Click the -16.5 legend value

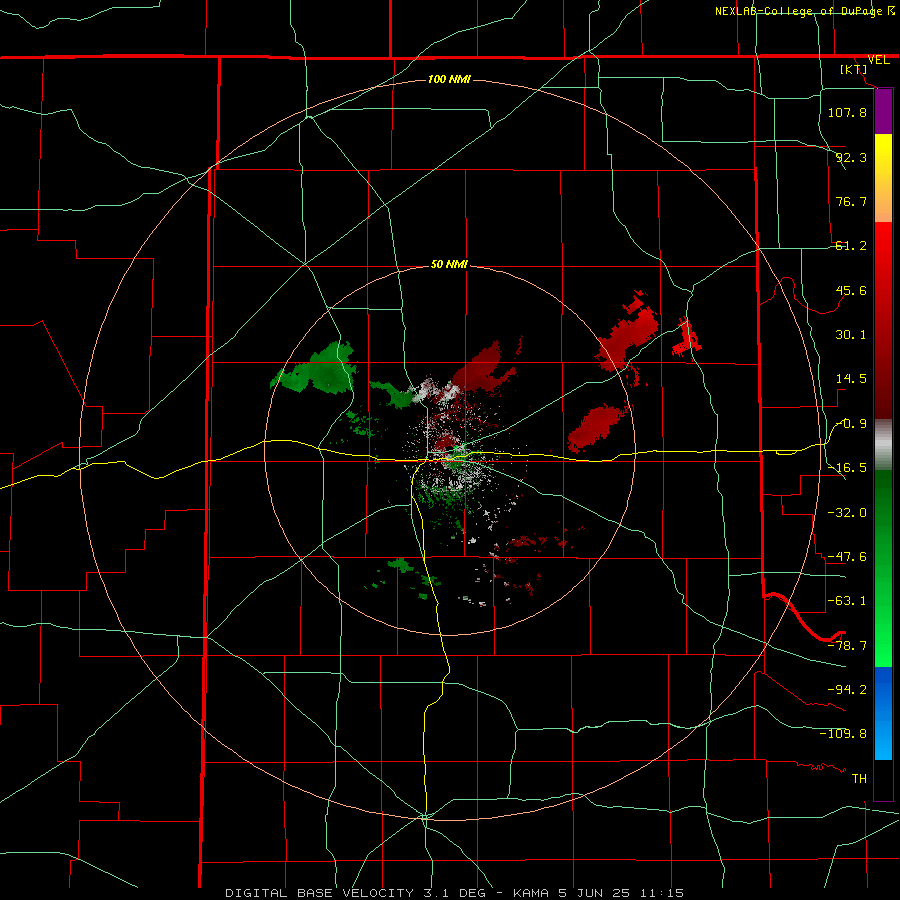(x=847, y=468)
